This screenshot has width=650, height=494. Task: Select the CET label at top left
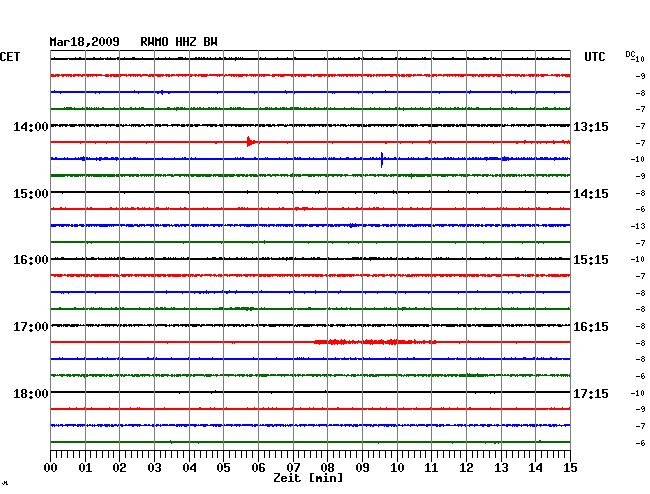click(10, 57)
